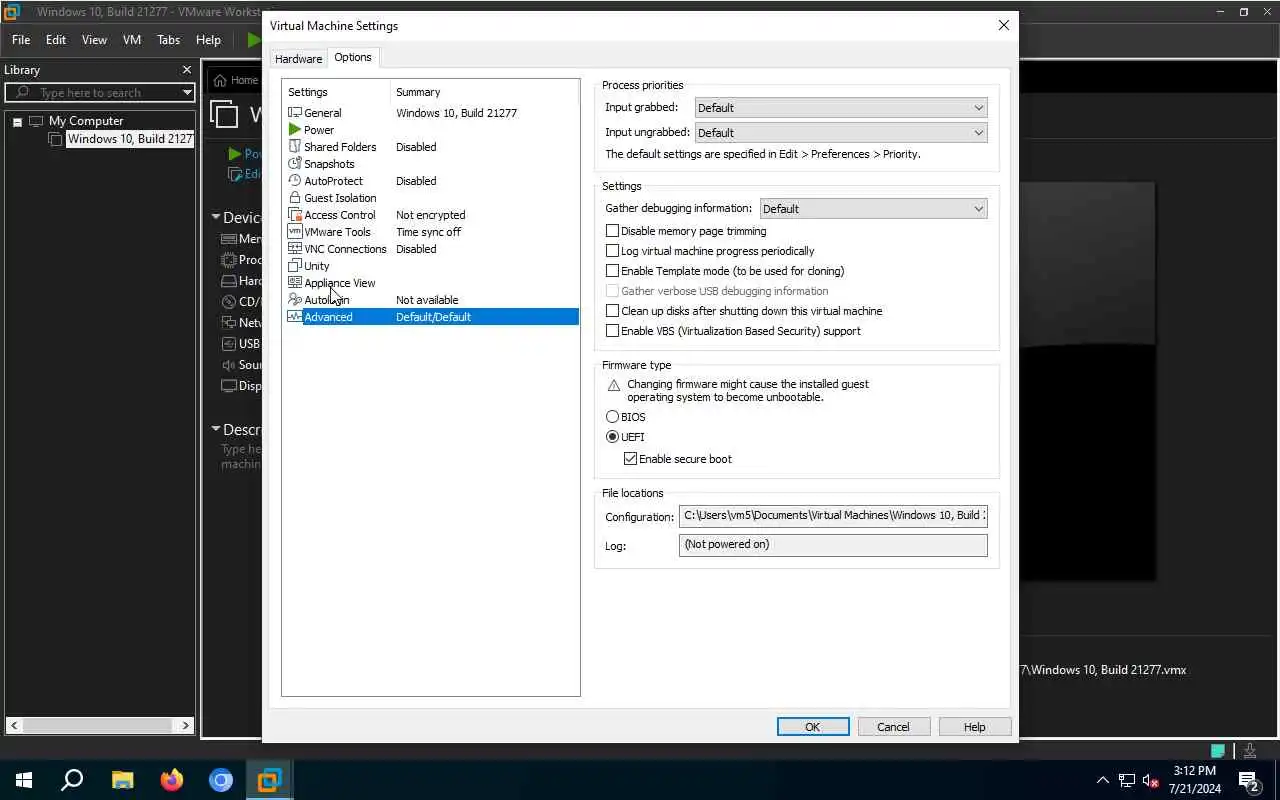
Task: Select the Shared Folders icon
Action: pos(295,147)
